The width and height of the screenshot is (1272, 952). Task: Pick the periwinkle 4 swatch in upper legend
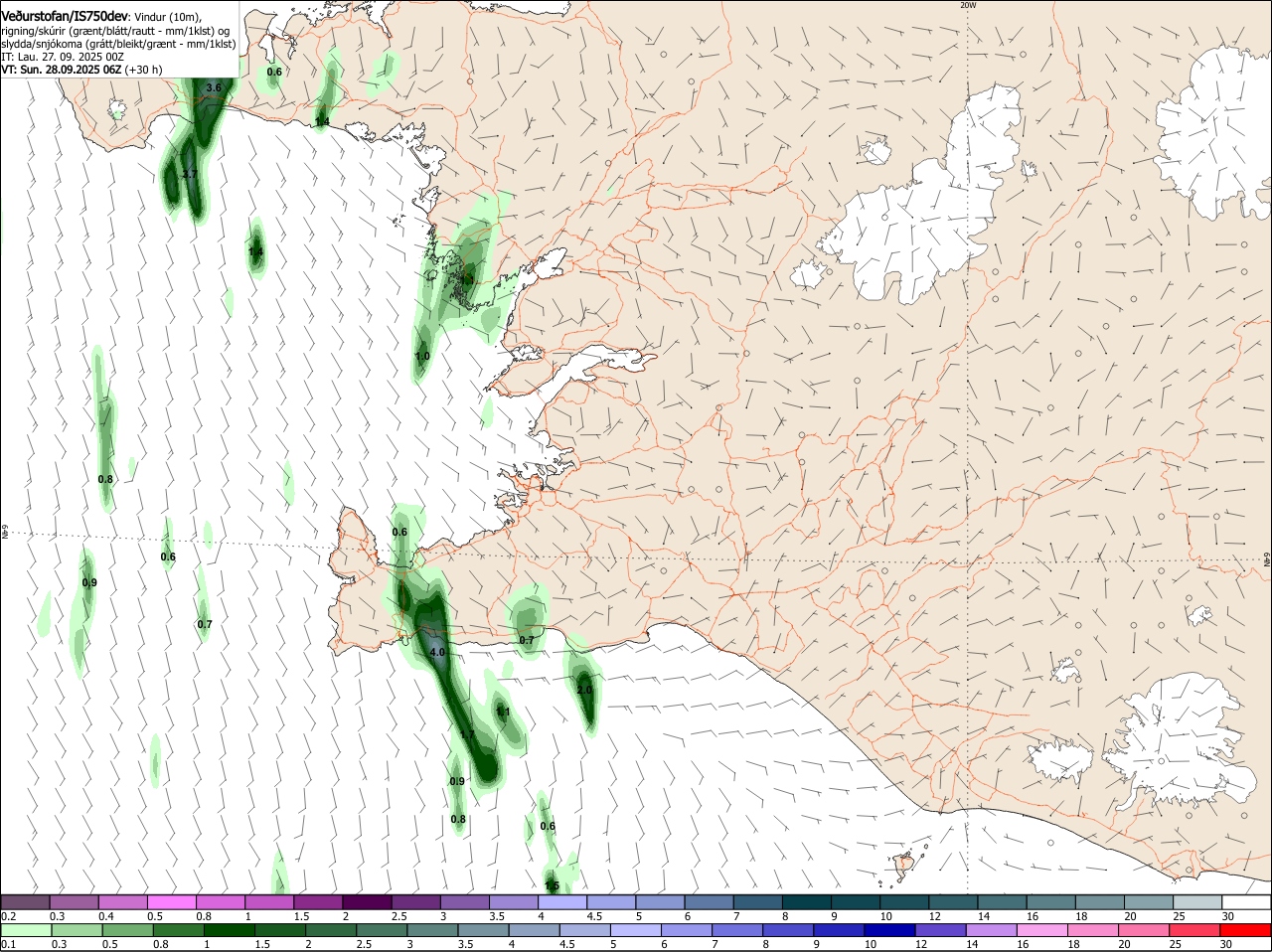(562, 902)
